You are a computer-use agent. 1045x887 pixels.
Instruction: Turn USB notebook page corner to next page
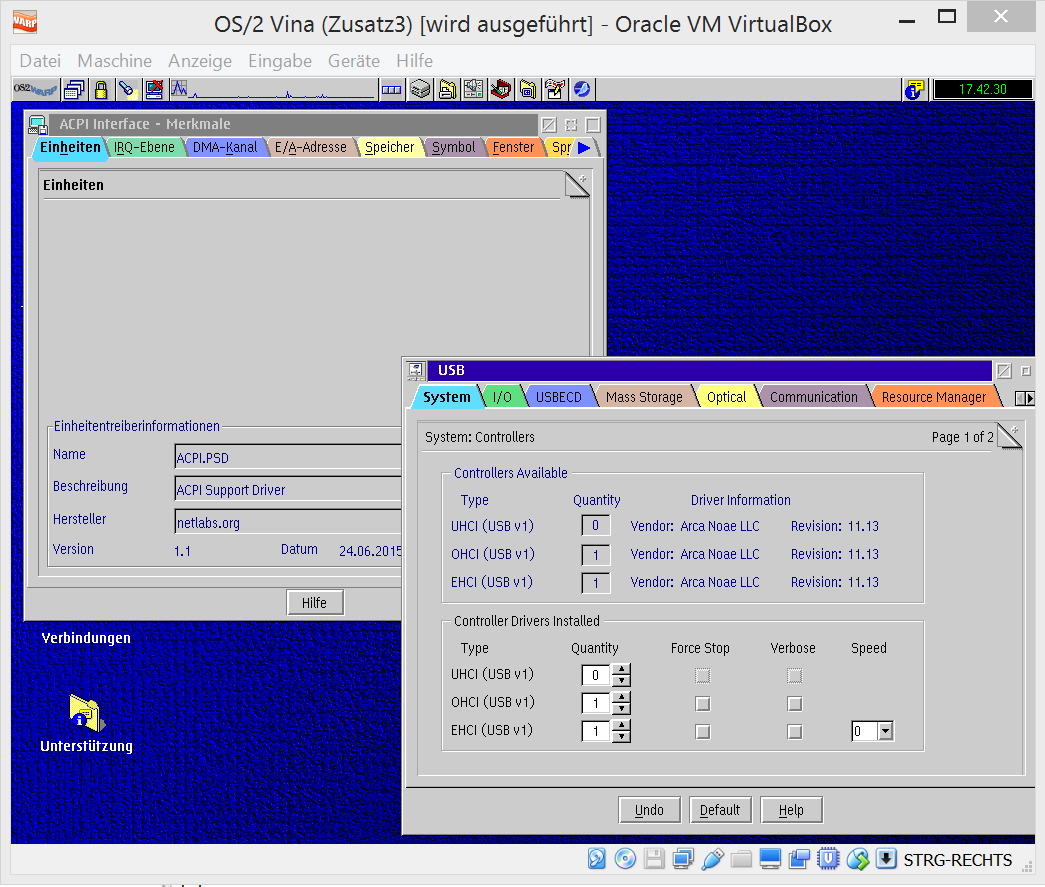click(1010, 436)
